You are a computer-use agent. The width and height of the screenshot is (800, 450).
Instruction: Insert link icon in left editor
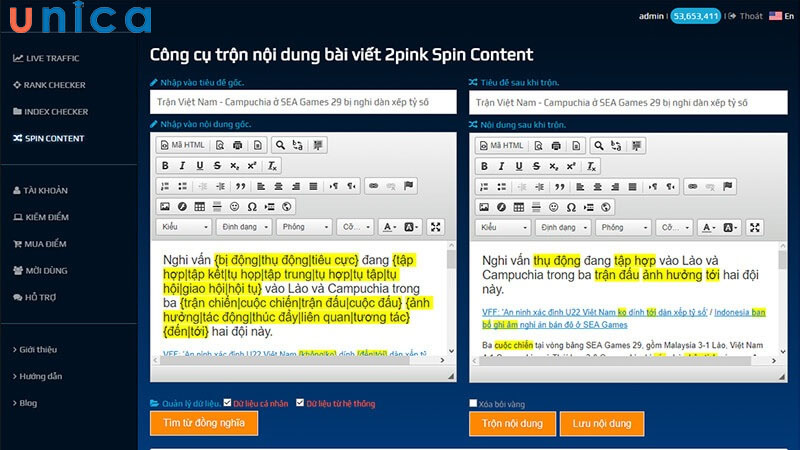click(x=373, y=186)
